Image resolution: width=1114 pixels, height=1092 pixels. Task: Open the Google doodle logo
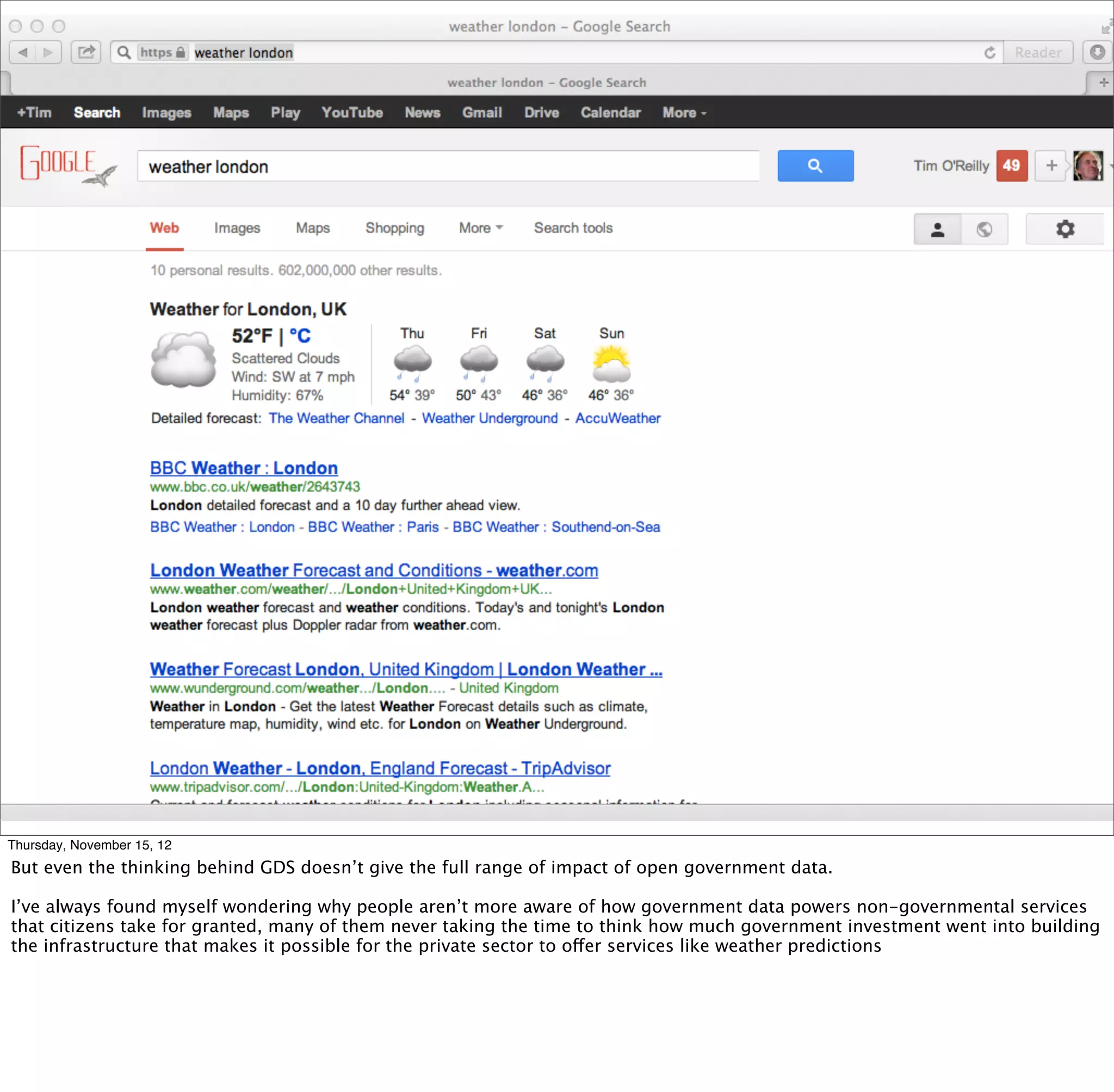tap(69, 166)
